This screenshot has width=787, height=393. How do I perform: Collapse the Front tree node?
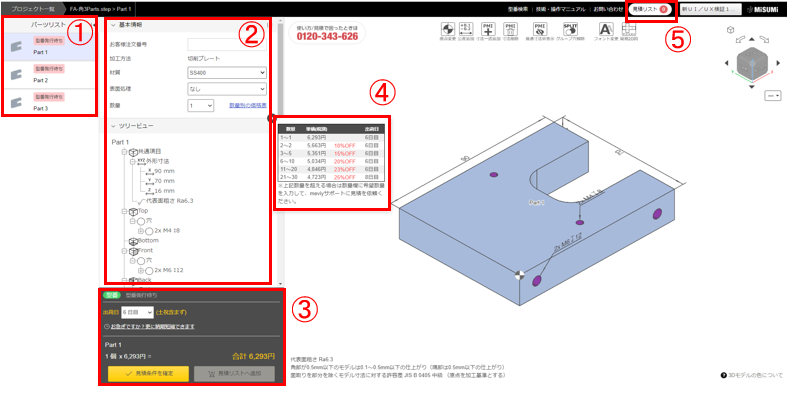pyautogui.click(x=124, y=250)
